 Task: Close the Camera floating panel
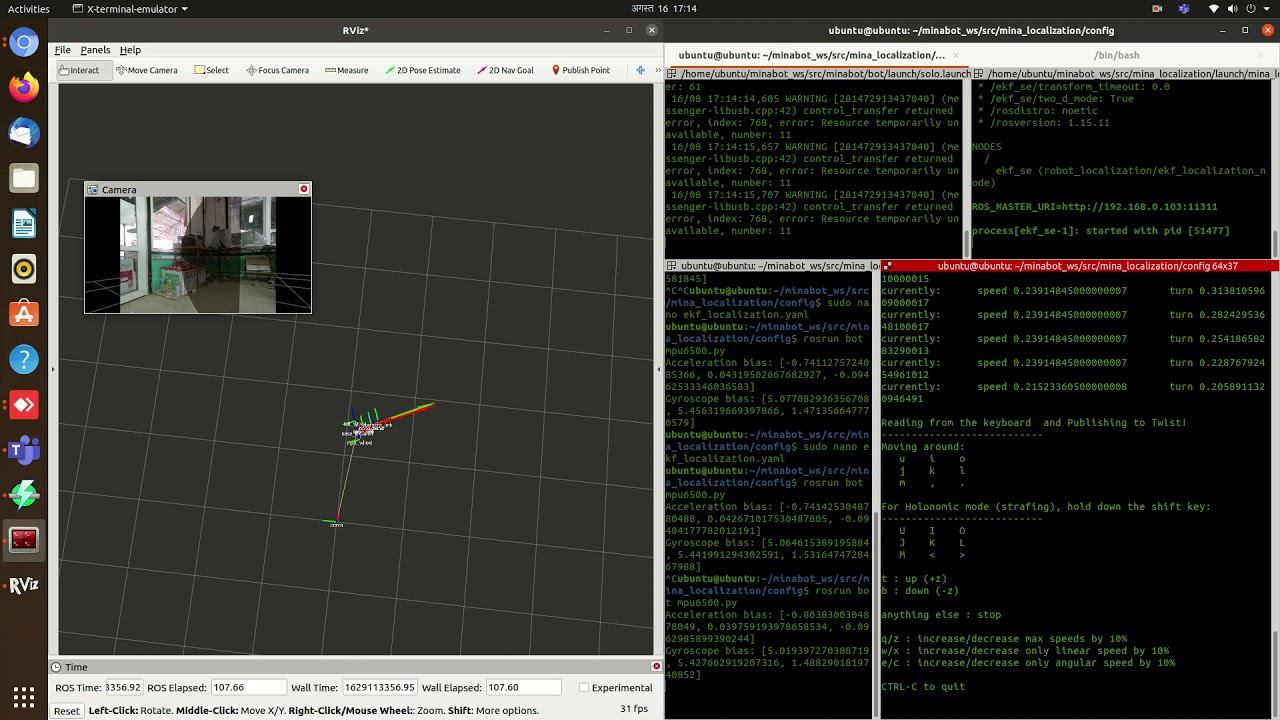pyautogui.click(x=304, y=189)
